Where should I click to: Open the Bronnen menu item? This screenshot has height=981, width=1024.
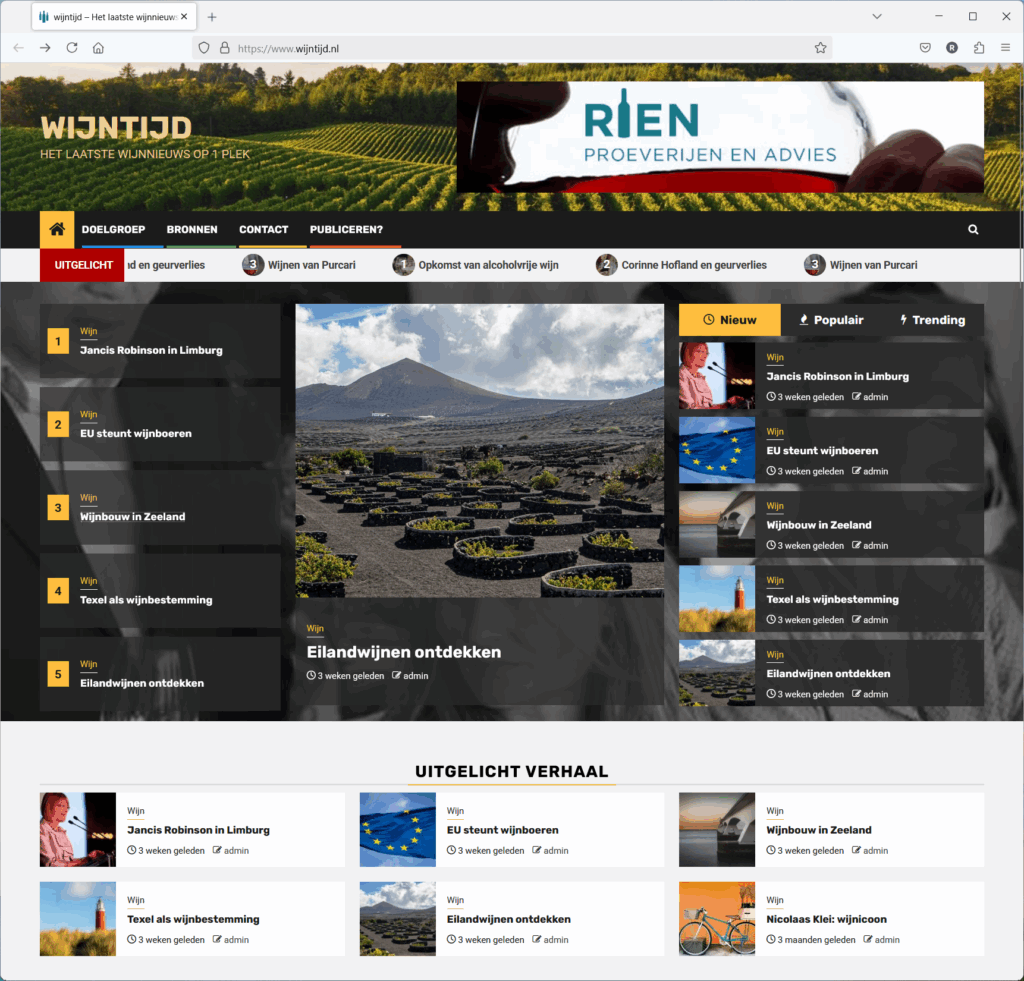click(192, 229)
